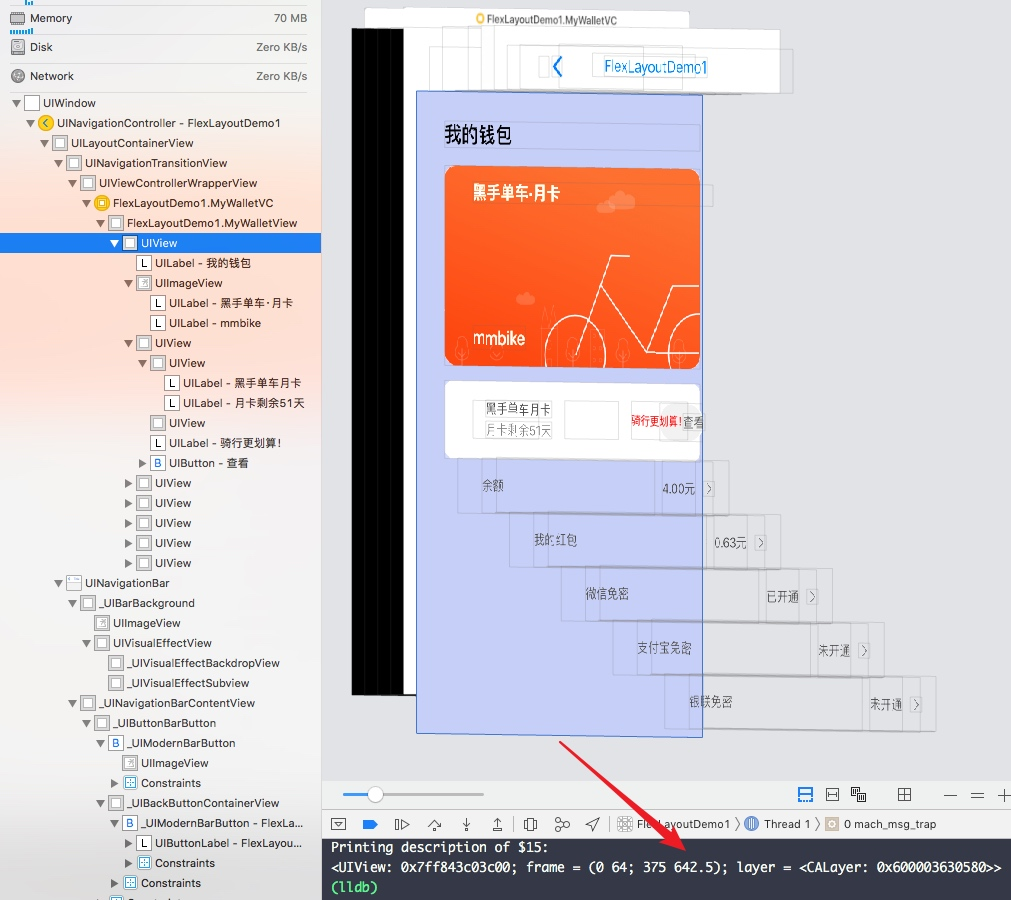
Task: Select UIButtonLabel - FlexLayou... row
Action: click(x=161, y=843)
